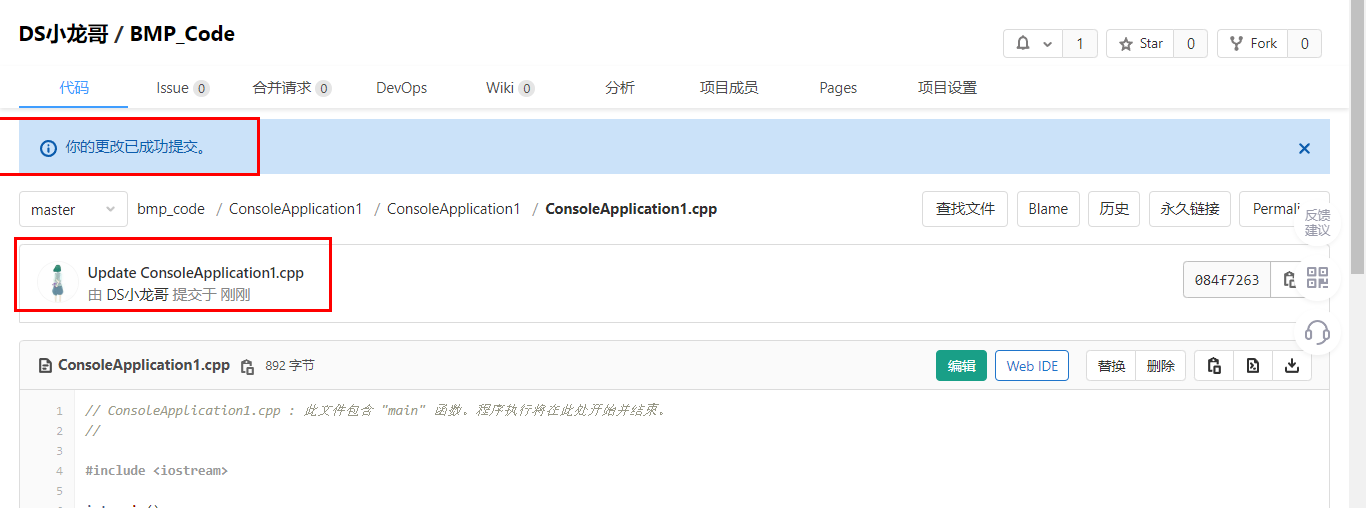Click the BMP_Code project name in title

point(180,34)
